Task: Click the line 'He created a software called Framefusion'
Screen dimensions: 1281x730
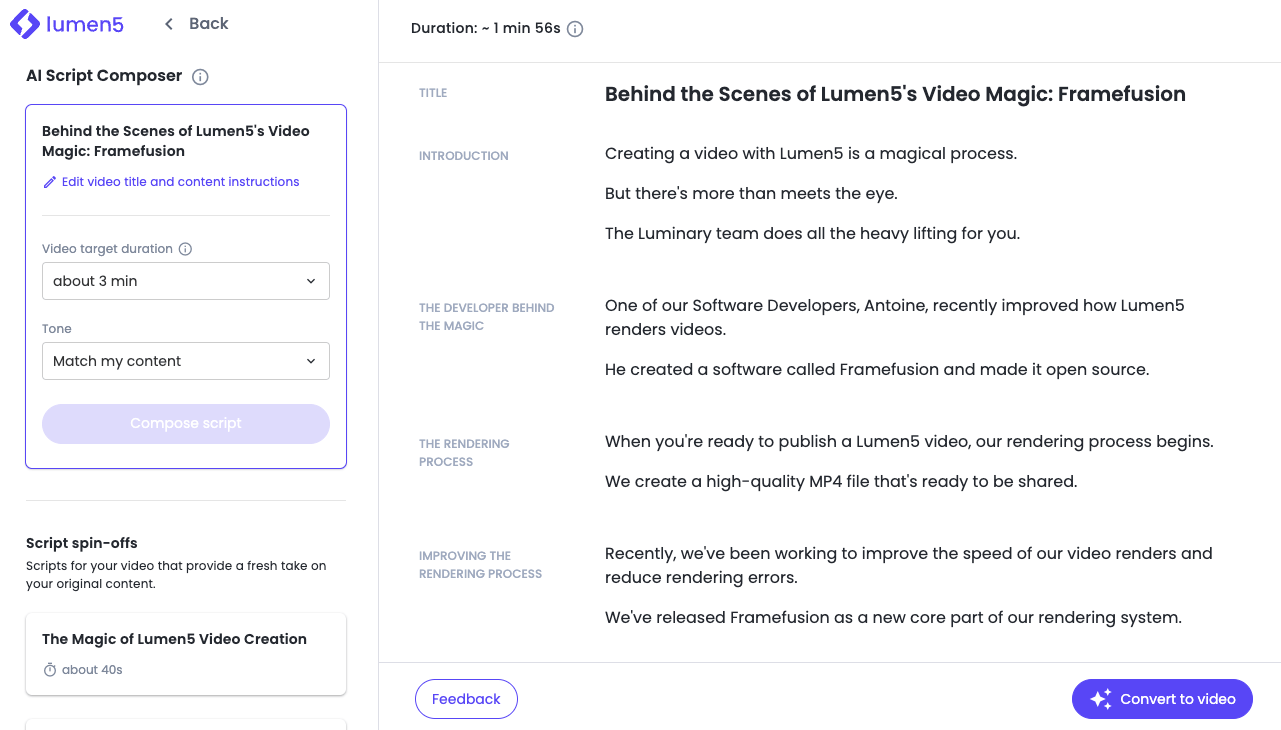Action: (877, 370)
